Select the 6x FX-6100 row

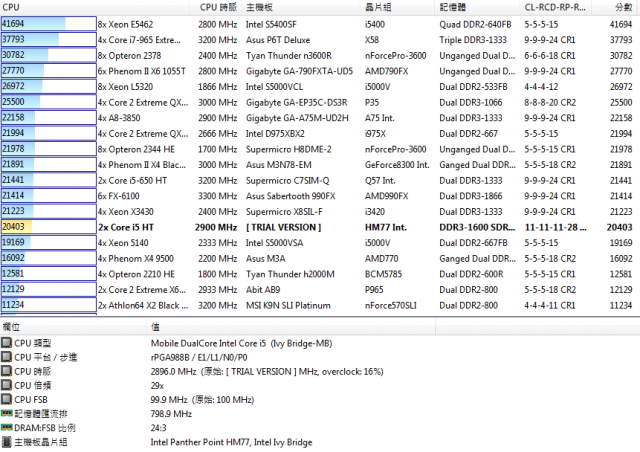pos(320,196)
